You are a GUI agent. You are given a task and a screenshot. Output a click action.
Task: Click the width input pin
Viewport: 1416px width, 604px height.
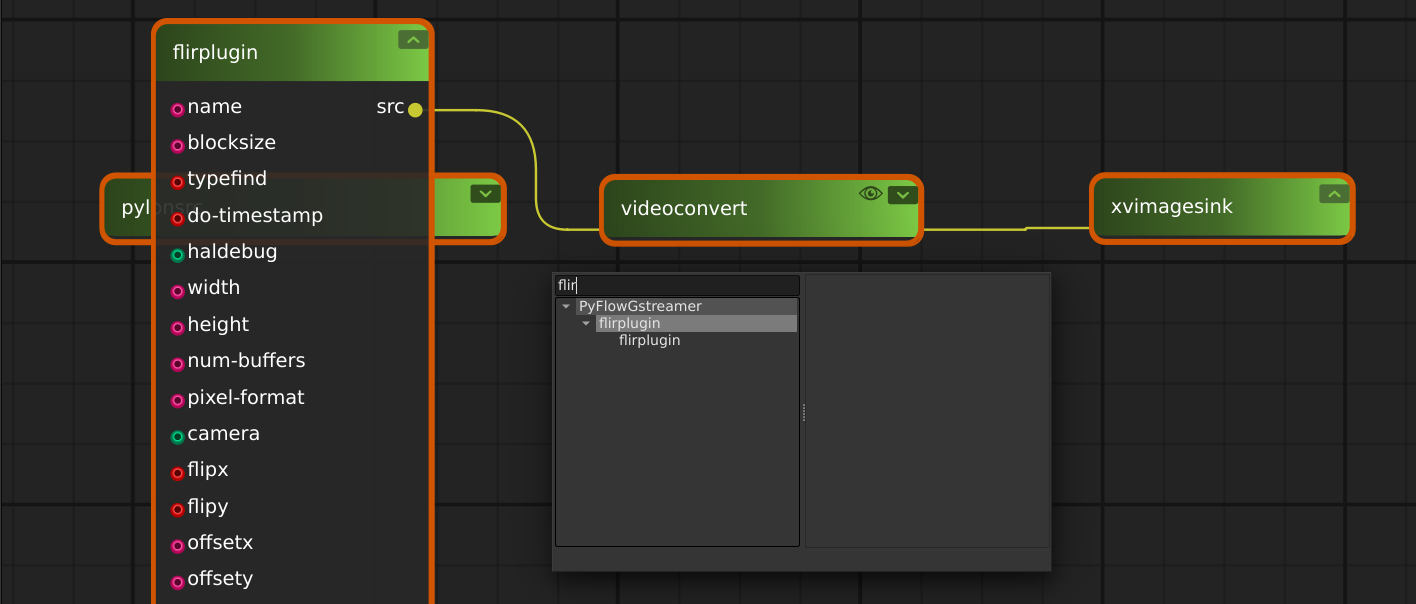pyautogui.click(x=178, y=291)
